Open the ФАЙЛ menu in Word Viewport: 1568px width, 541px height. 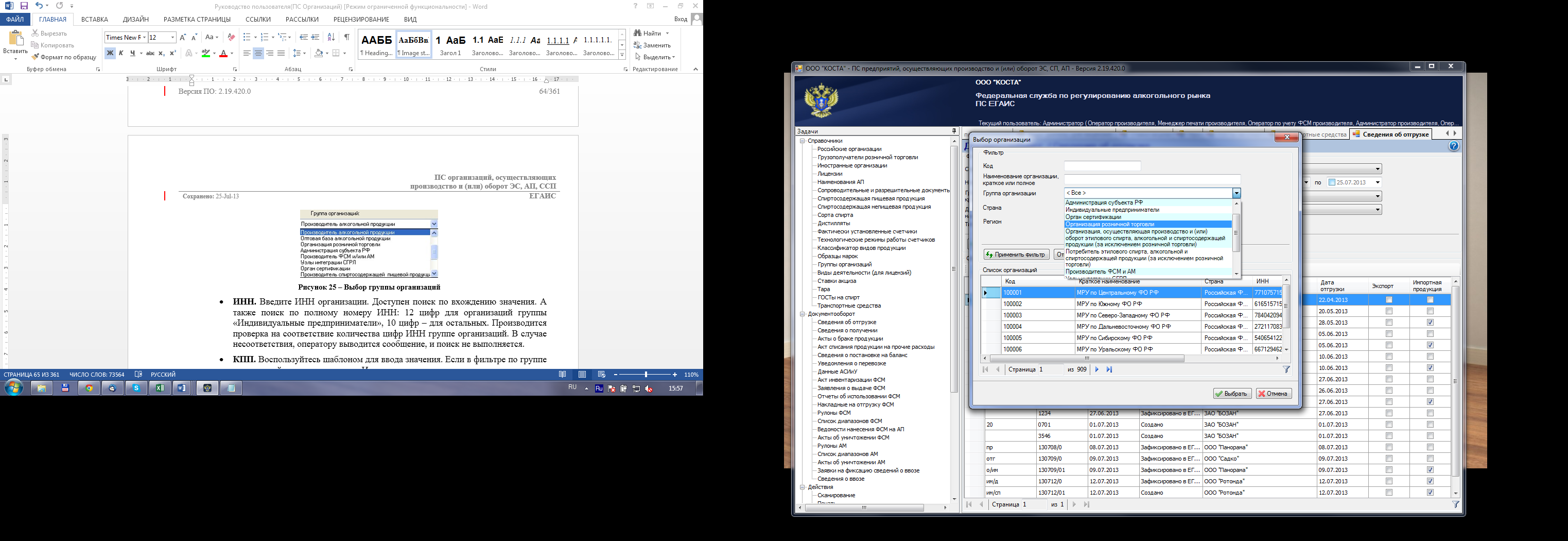[15, 20]
